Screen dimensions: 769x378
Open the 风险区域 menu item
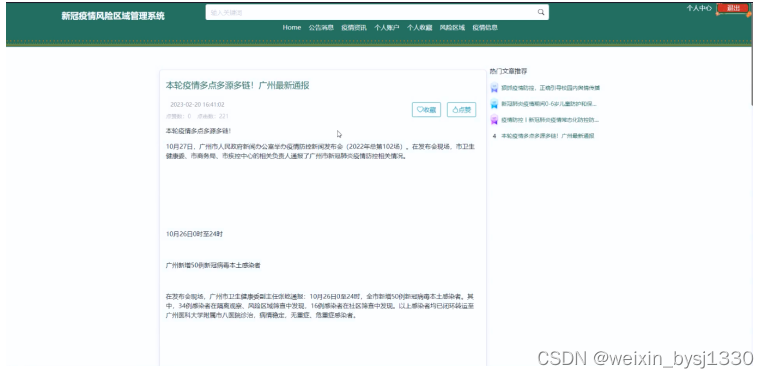tap(452, 27)
